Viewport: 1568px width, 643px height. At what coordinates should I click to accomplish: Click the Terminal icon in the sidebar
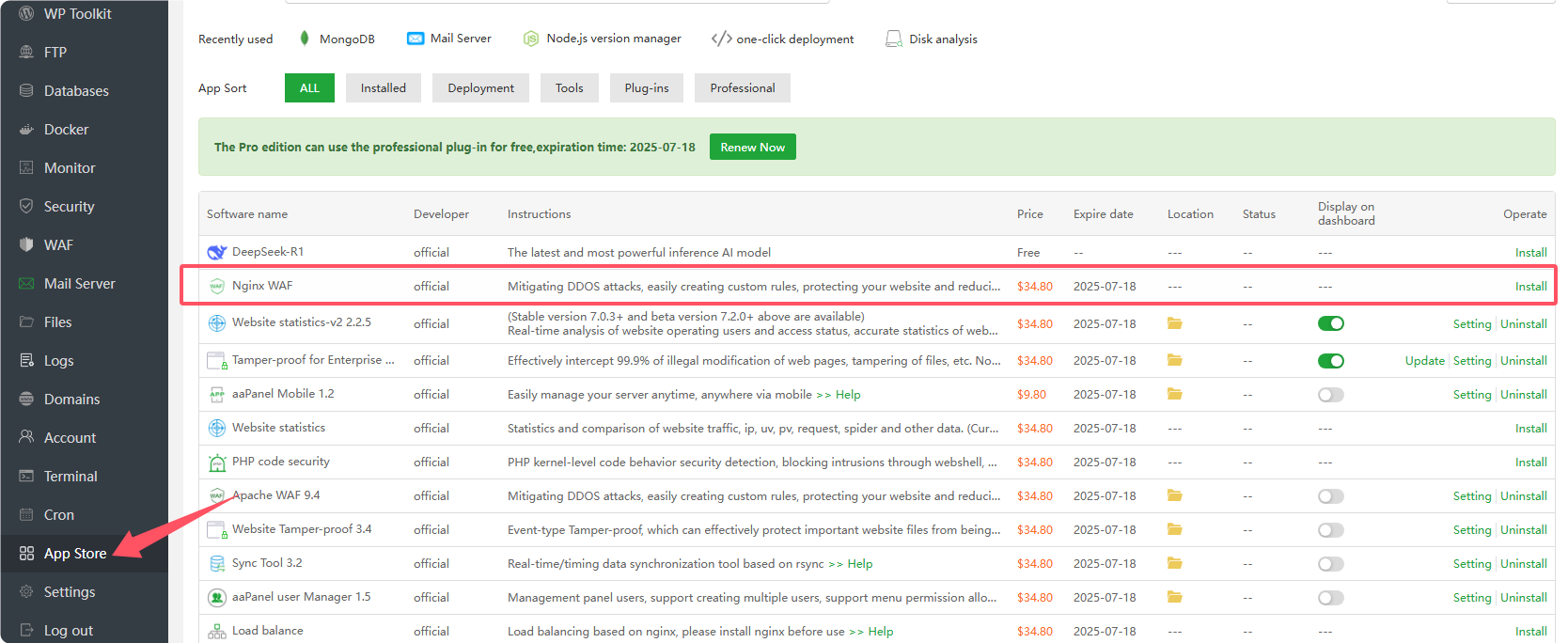[26, 477]
